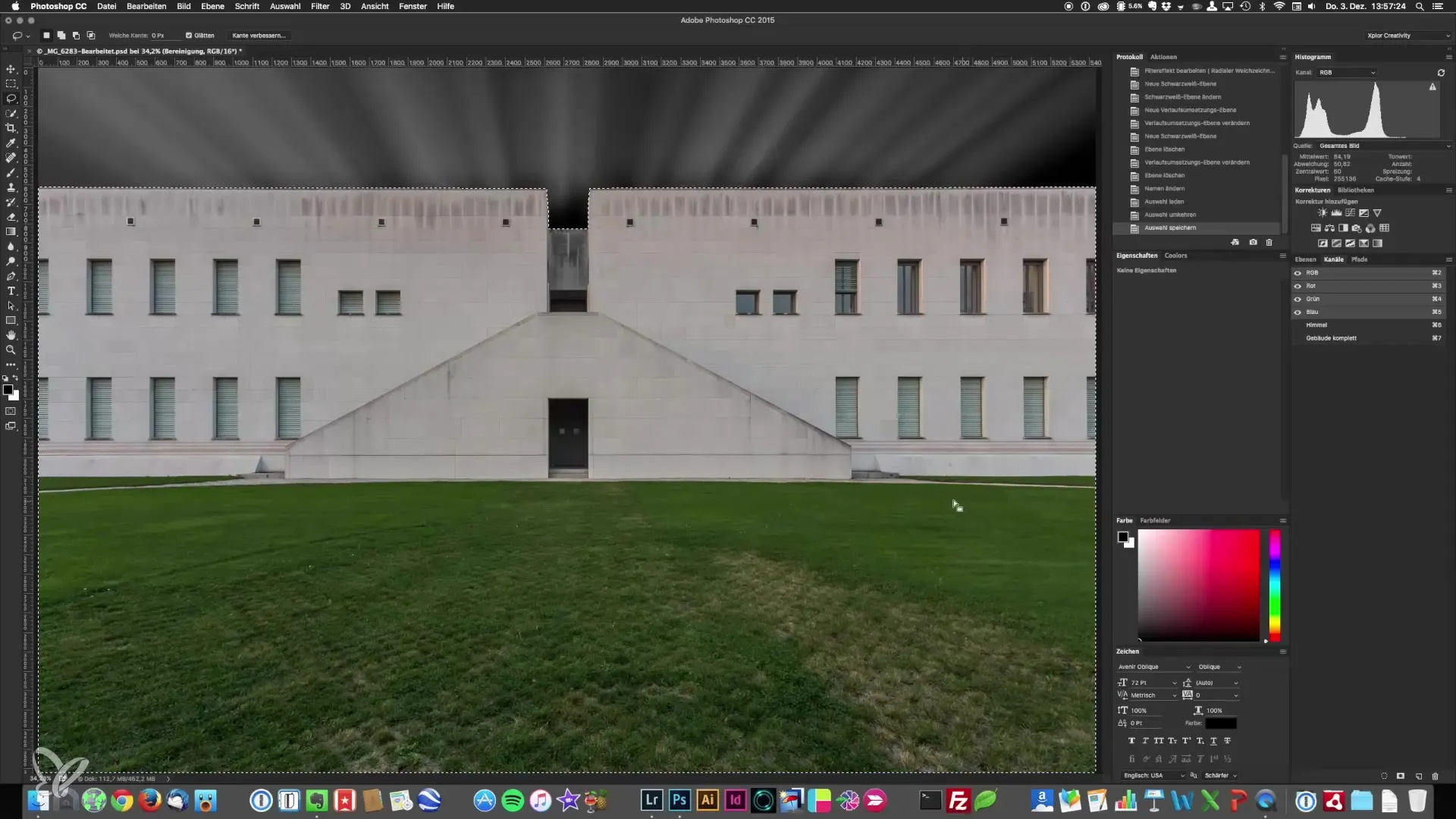The height and width of the screenshot is (819, 1456).
Task: Switch to the Ebenen tab
Action: [x=1305, y=259]
